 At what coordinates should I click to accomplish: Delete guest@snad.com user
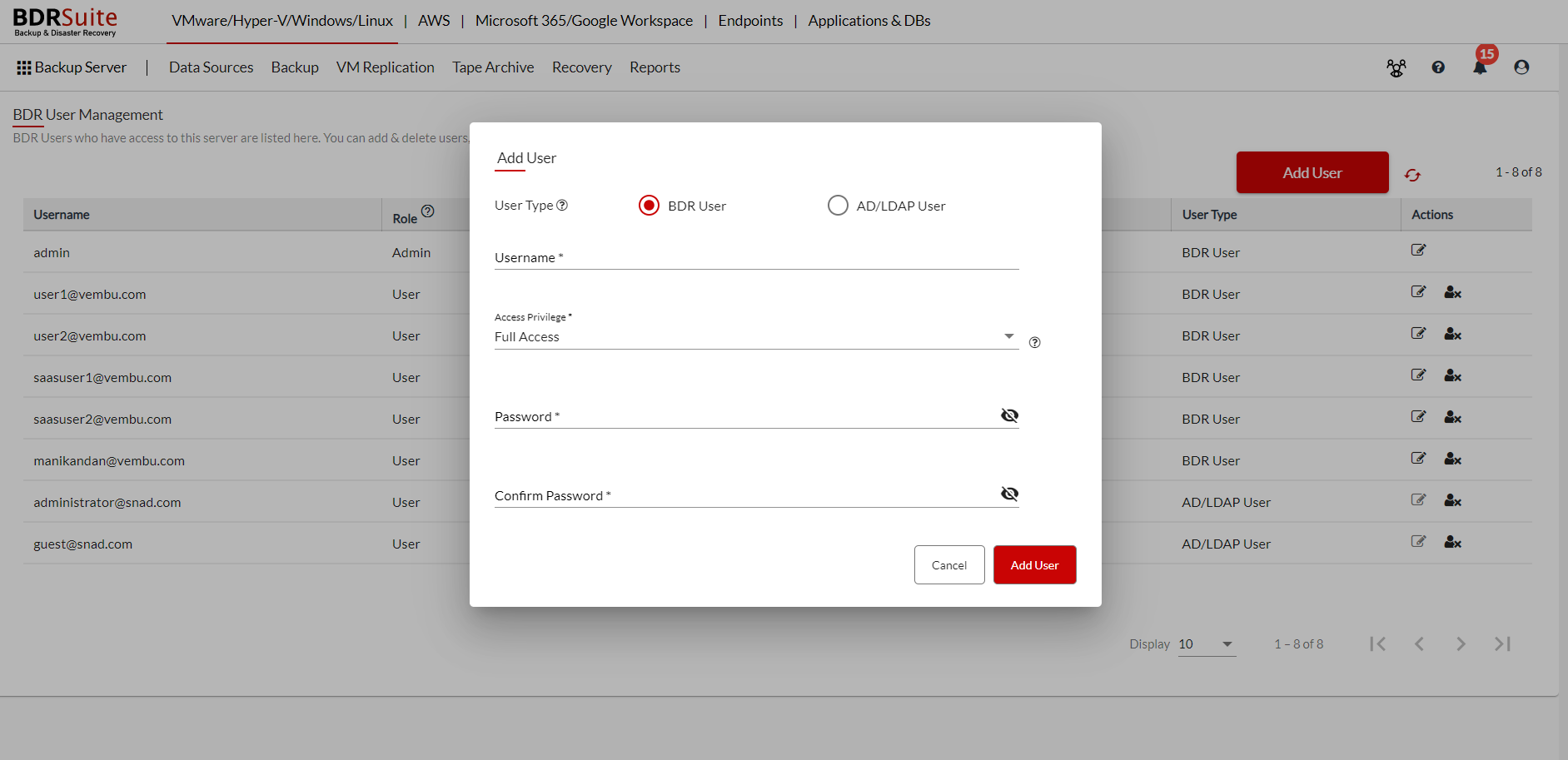pyautogui.click(x=1453, y=543)
